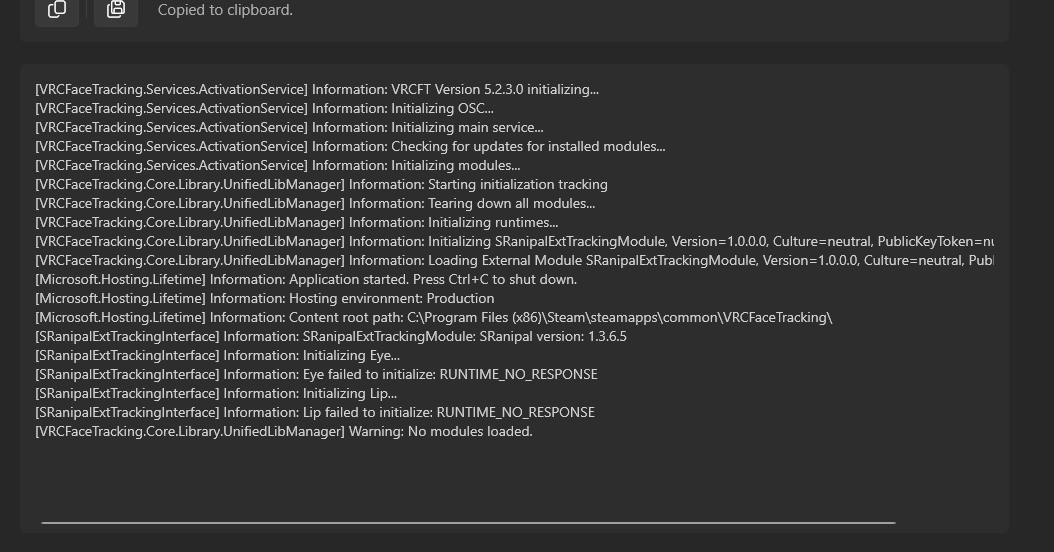Screen dimensions: 1054x552
Task: Click the 'Copied to clipboard.' status text
Action: pos(225,10)
